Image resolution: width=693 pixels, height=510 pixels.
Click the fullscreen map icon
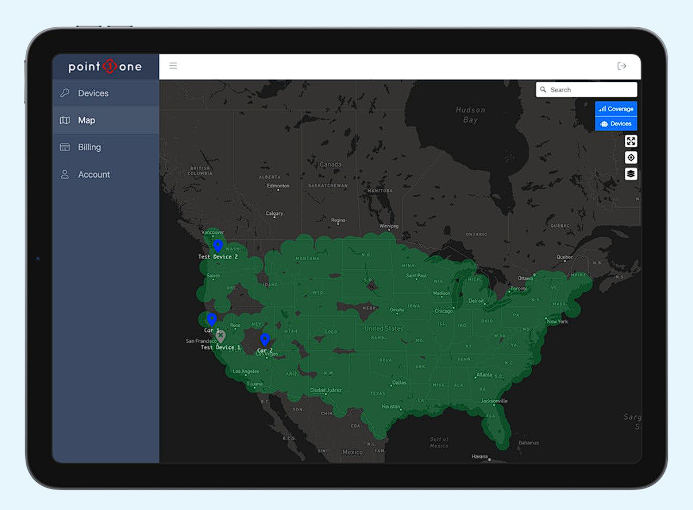[630, 141]
